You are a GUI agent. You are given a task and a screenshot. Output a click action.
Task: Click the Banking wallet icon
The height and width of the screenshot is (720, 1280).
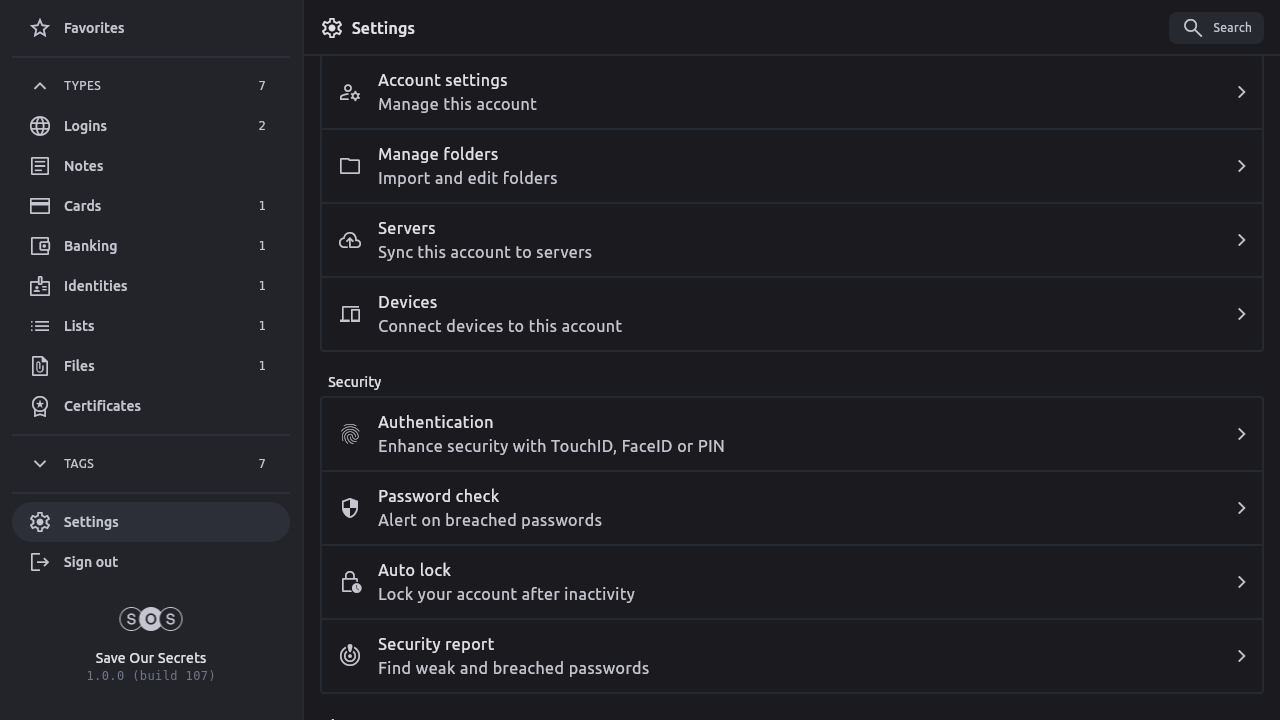point(40,246)
